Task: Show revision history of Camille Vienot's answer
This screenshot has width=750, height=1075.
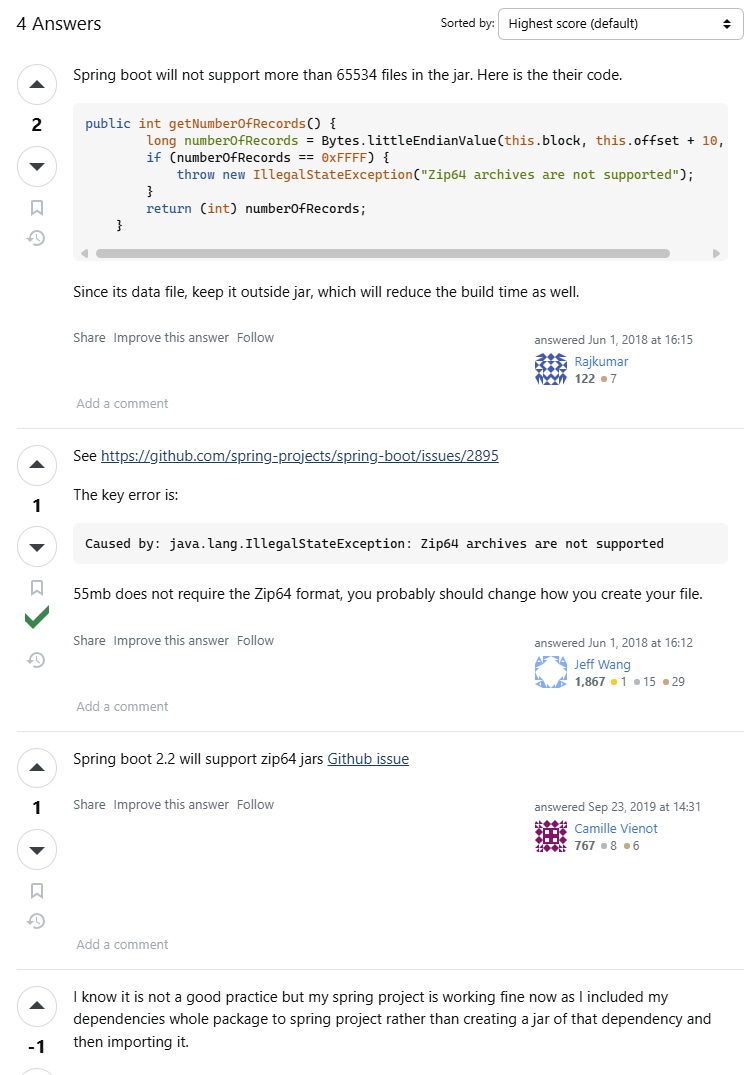Action: coord(37,920)
